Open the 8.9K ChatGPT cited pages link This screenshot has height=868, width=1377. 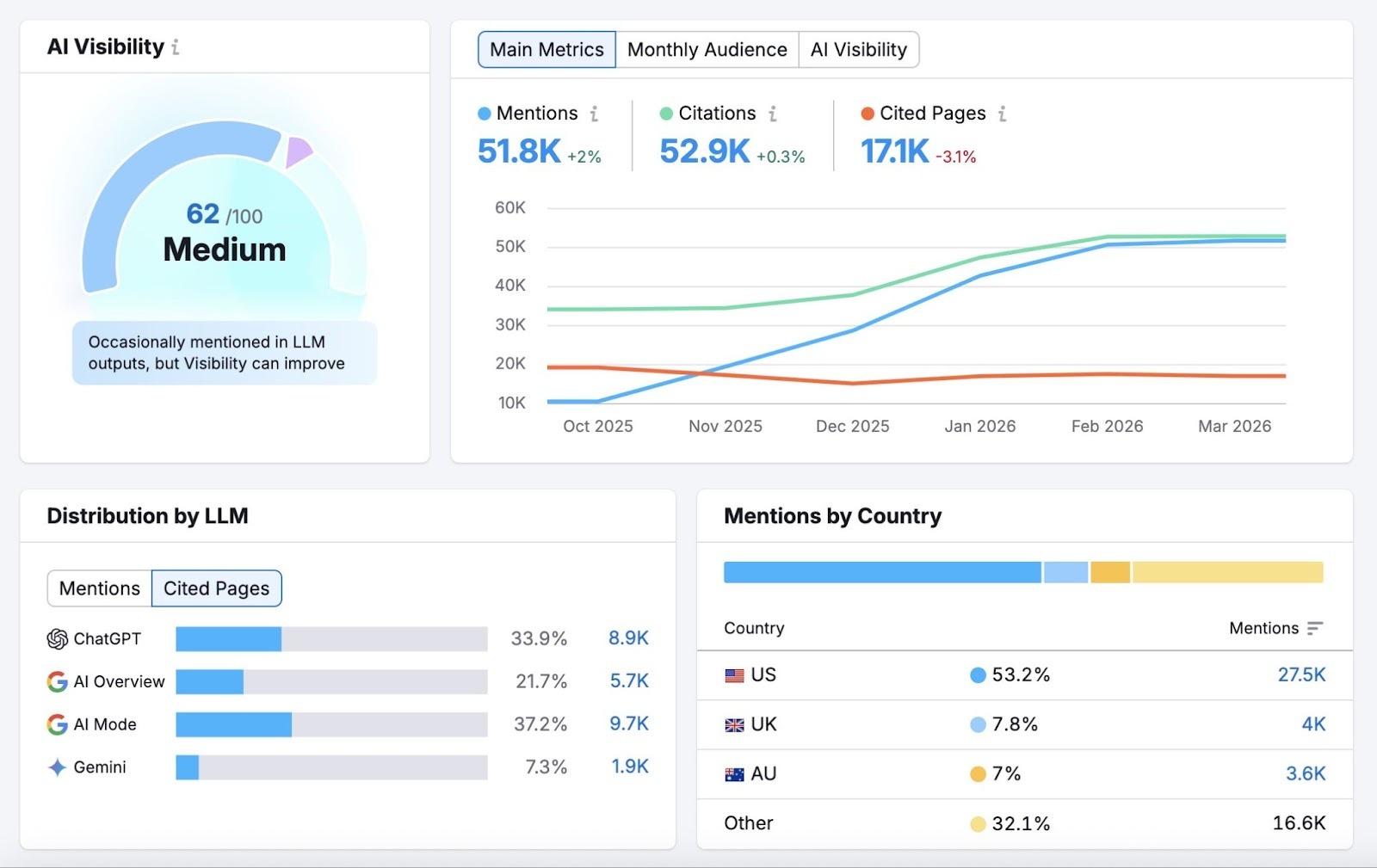[x=629, y=638]
